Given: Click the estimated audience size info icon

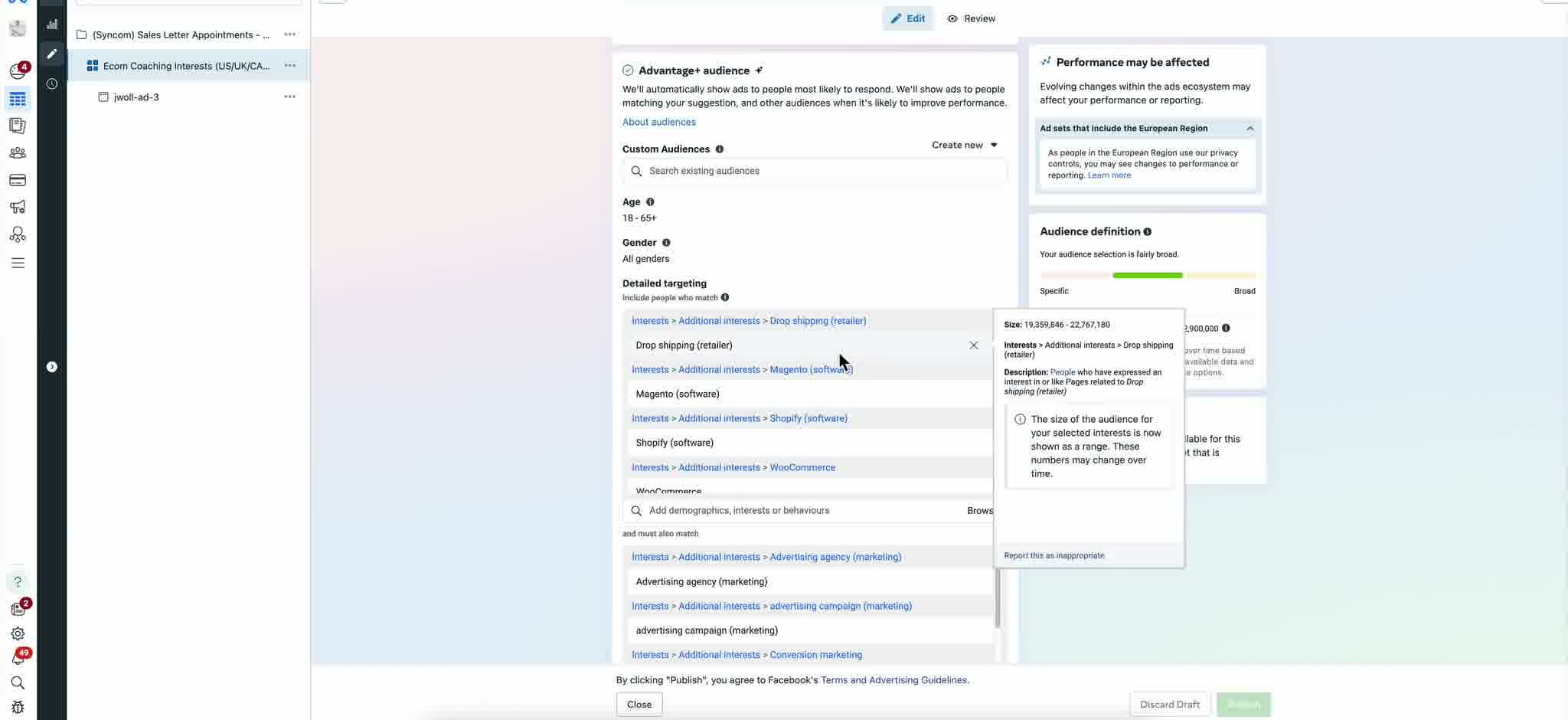Looking at the screenshot, I should coord(1226,329).
